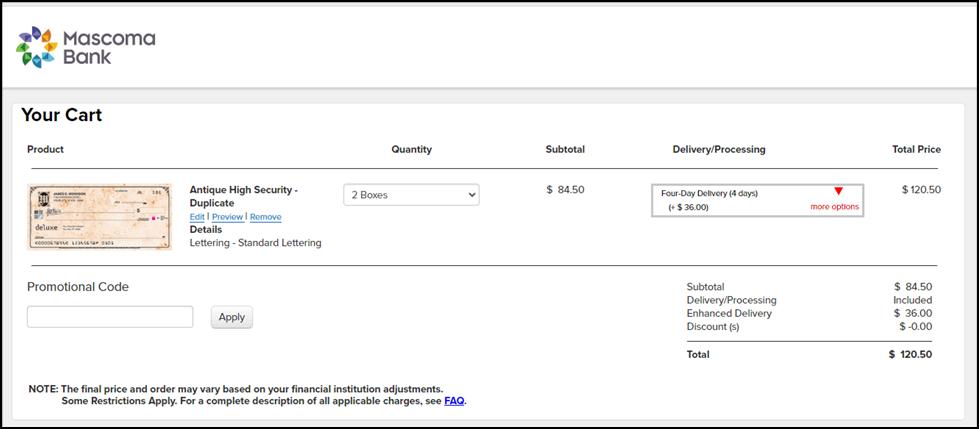Click the Mascoma Bank logo icon
Viewport: 979px width, 429px height.
click(x=39, y=47)
